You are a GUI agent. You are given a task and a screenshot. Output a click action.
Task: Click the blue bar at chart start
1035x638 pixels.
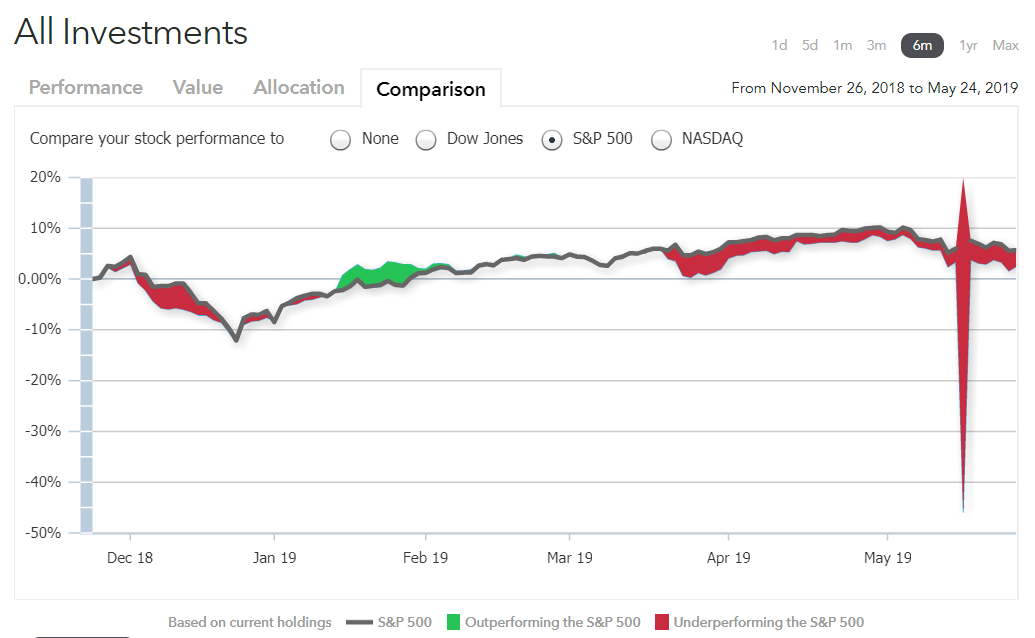(x=86, y=355)
